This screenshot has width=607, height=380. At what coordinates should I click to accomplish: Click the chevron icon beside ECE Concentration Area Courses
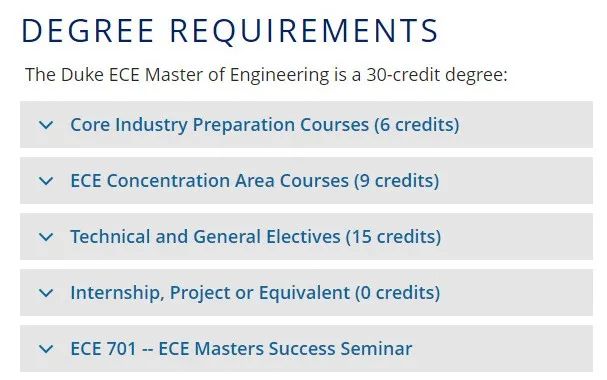pyautogui.click(x=46, y=181)
